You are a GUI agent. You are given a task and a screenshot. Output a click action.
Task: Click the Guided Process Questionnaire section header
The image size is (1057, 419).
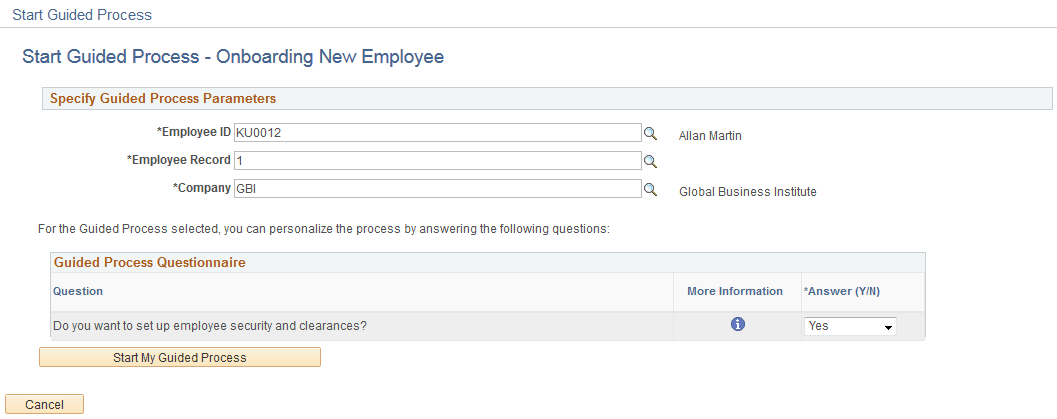(150, 263)
